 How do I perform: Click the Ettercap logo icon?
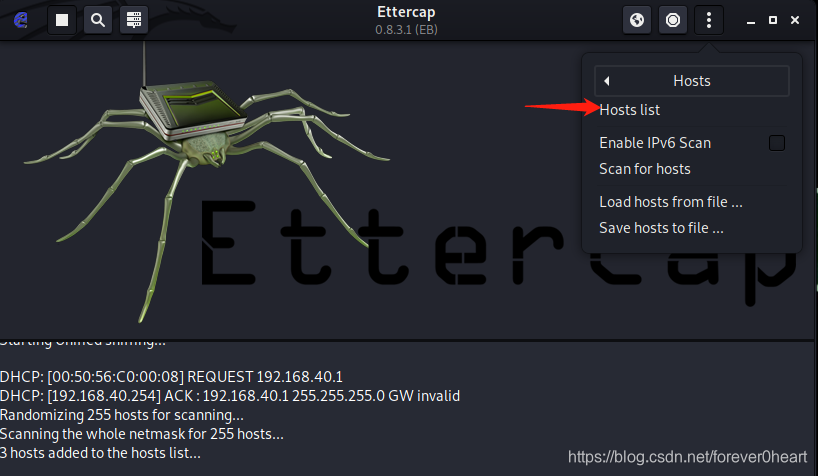[x=20, y=20]
